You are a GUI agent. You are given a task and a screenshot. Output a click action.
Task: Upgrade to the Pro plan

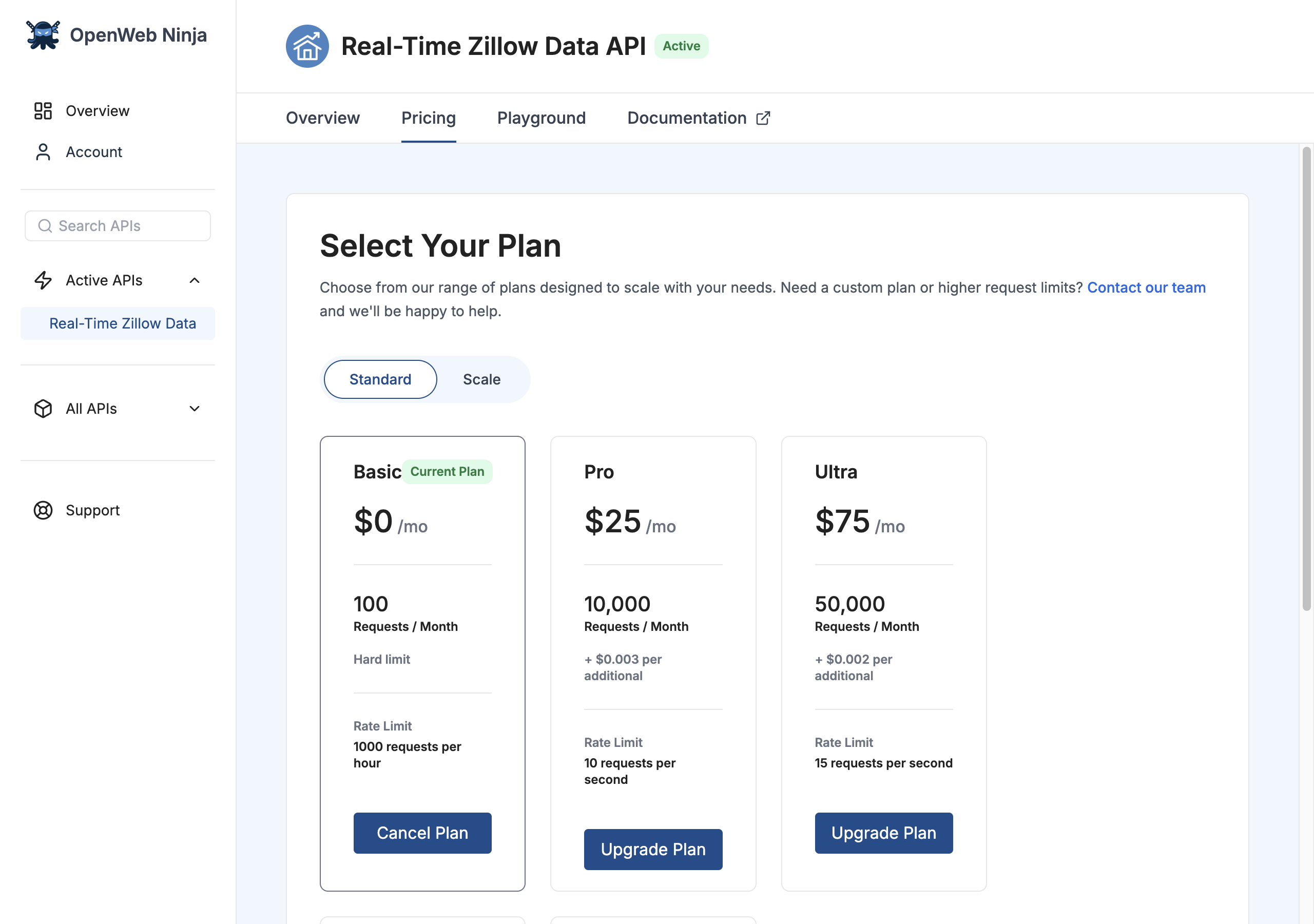(653, 849)
